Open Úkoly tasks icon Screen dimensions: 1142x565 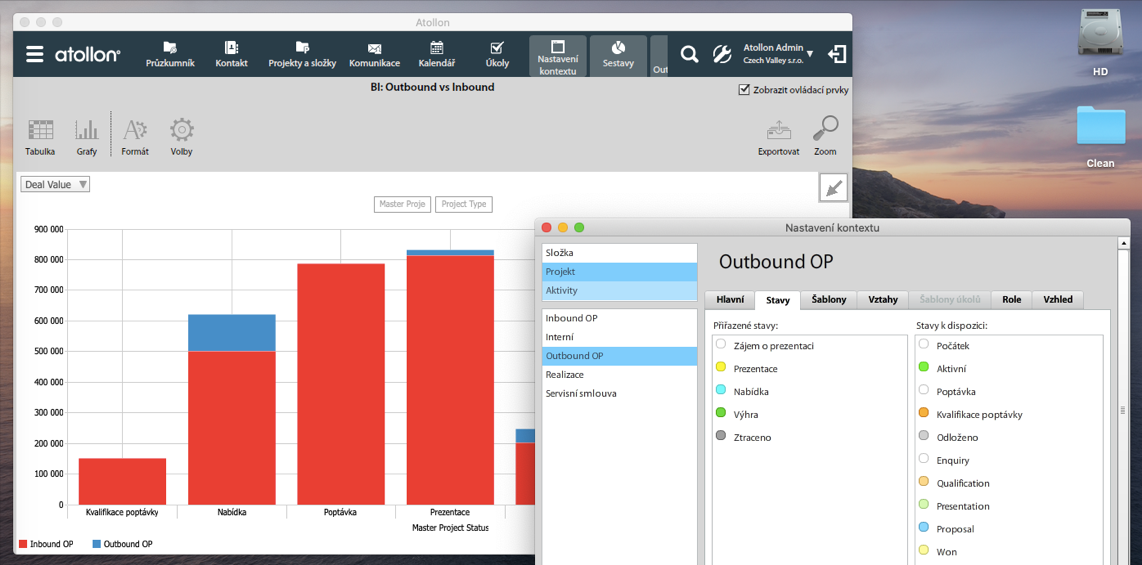click(x=497, y=54)
